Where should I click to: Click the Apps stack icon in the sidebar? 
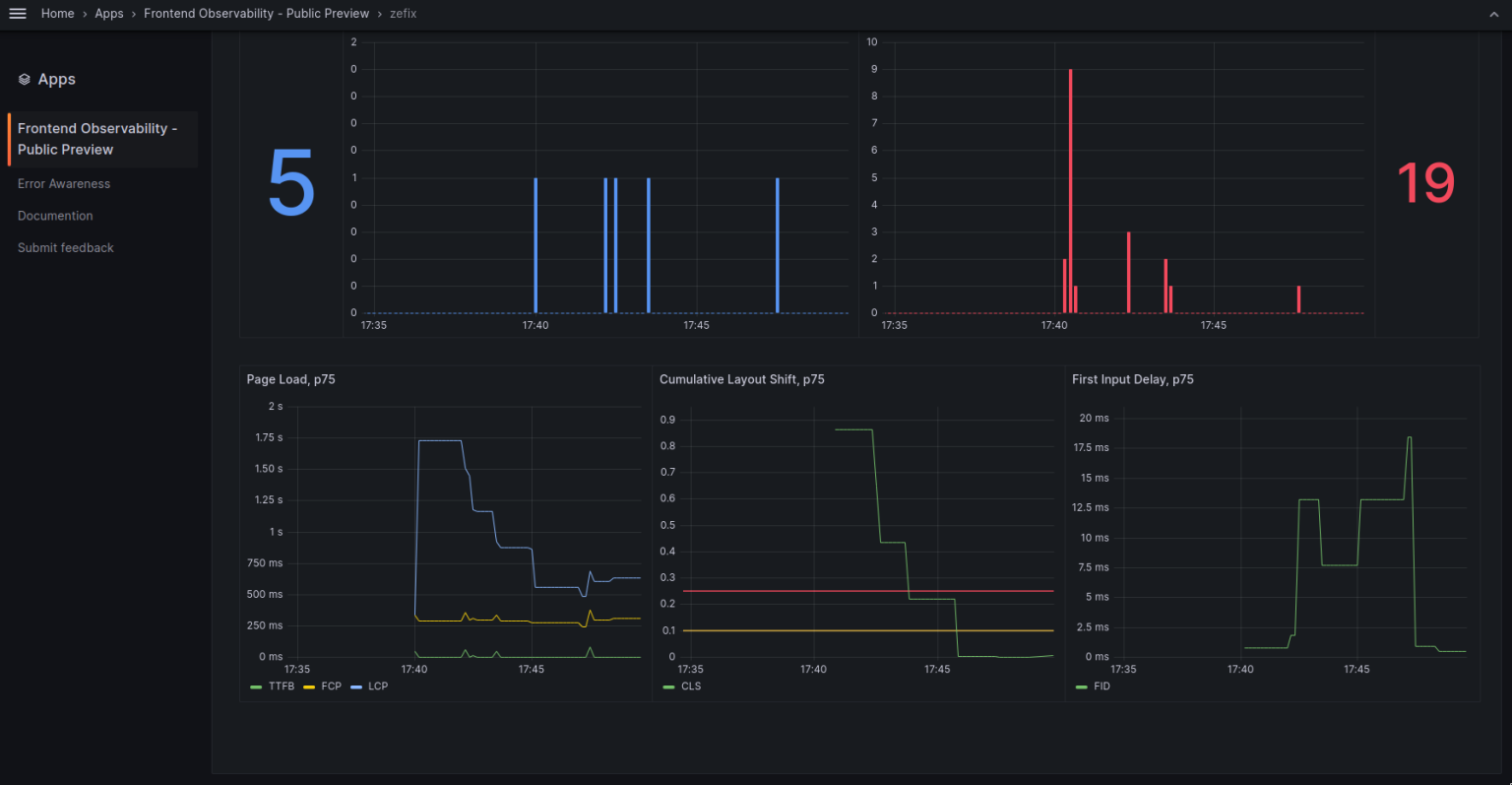[x=24, y=79]
